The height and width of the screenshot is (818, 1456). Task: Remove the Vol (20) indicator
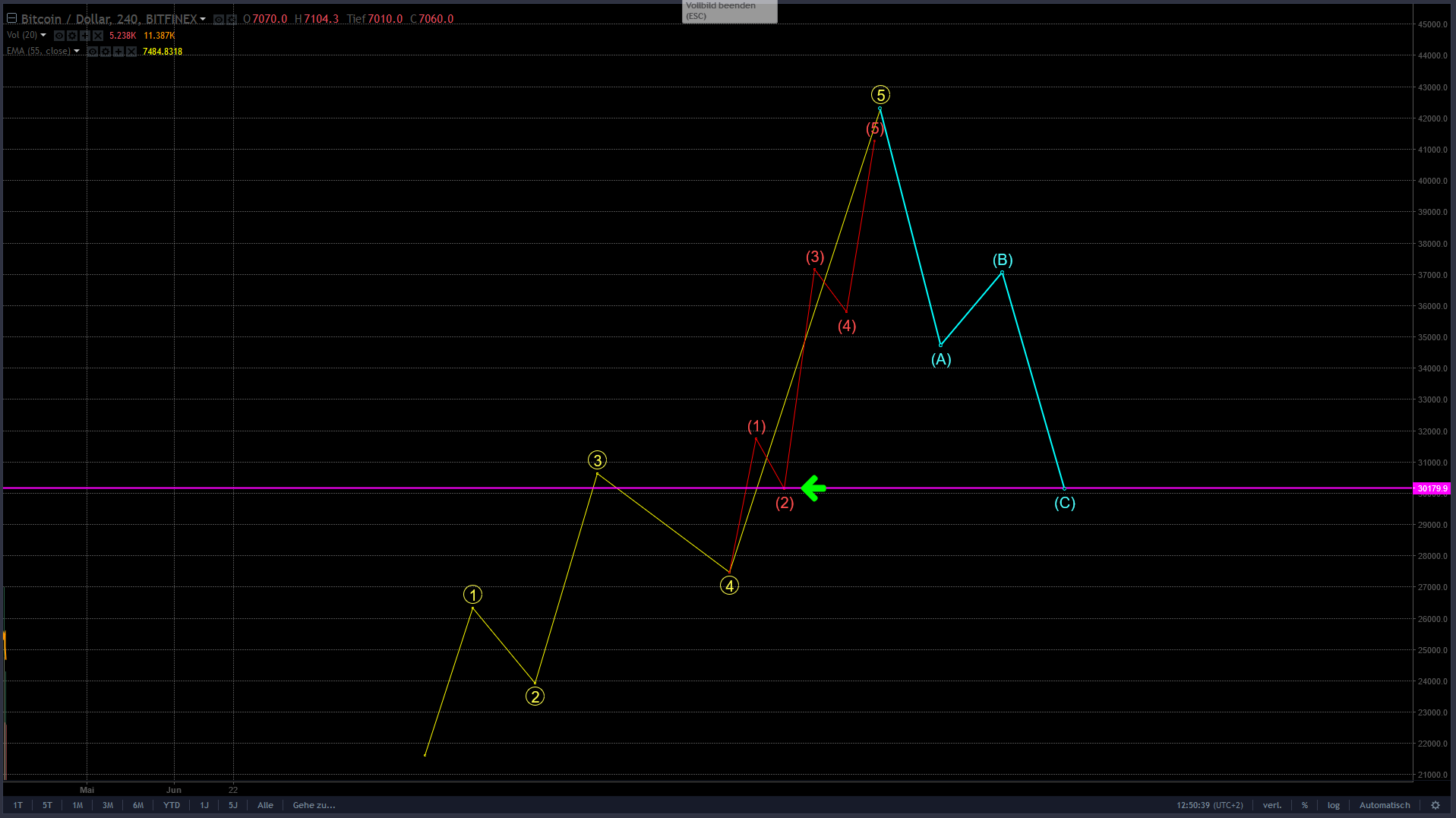pos(98,36)
